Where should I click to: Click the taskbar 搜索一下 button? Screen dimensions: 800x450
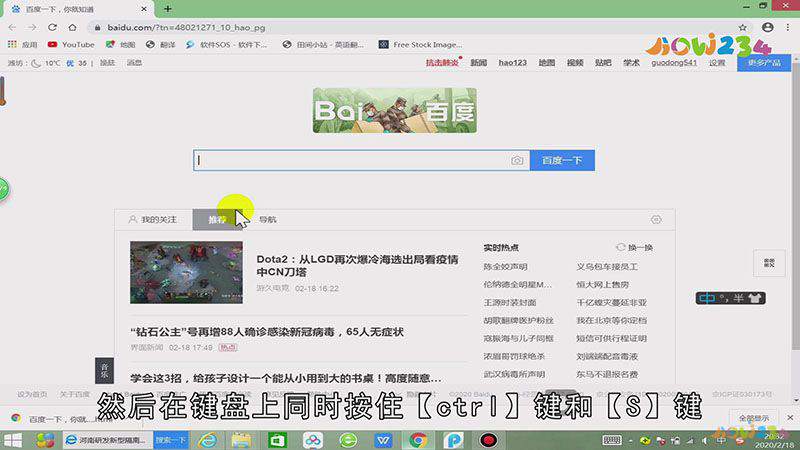point(171,440)
